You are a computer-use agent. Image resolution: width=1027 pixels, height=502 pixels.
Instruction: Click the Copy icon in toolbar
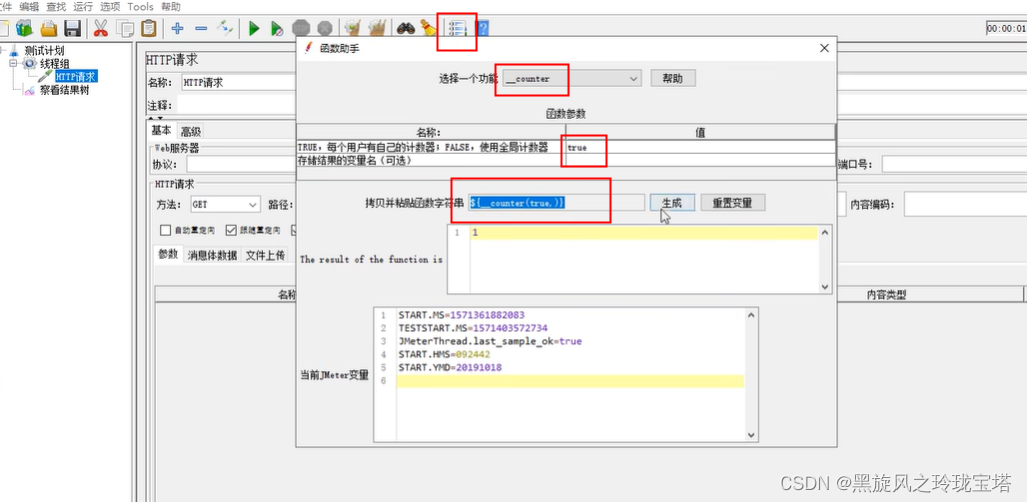(x=124, y=28)
